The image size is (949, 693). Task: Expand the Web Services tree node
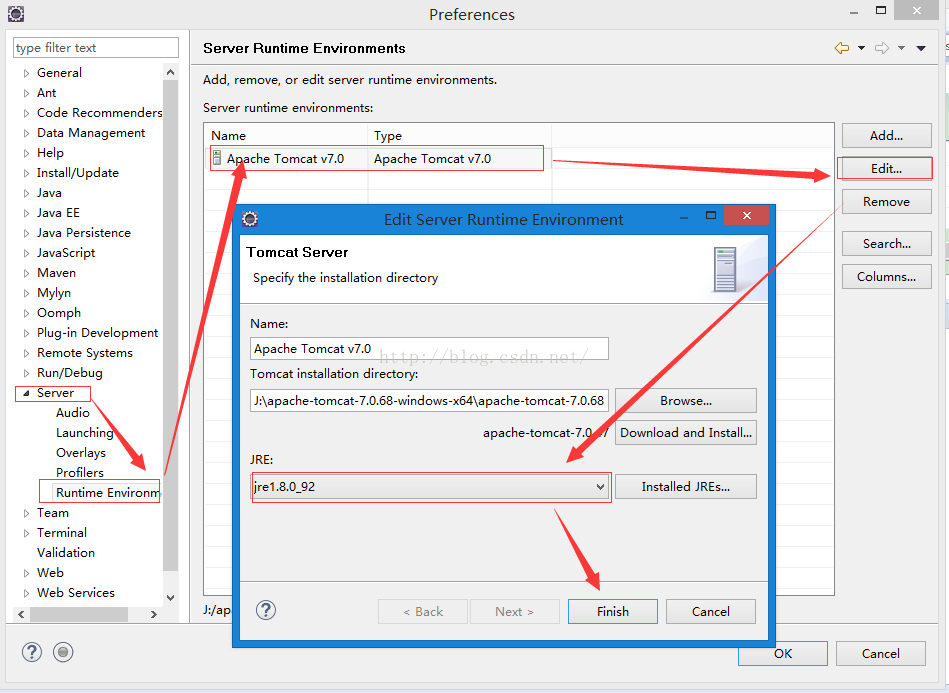pos(26,593)
